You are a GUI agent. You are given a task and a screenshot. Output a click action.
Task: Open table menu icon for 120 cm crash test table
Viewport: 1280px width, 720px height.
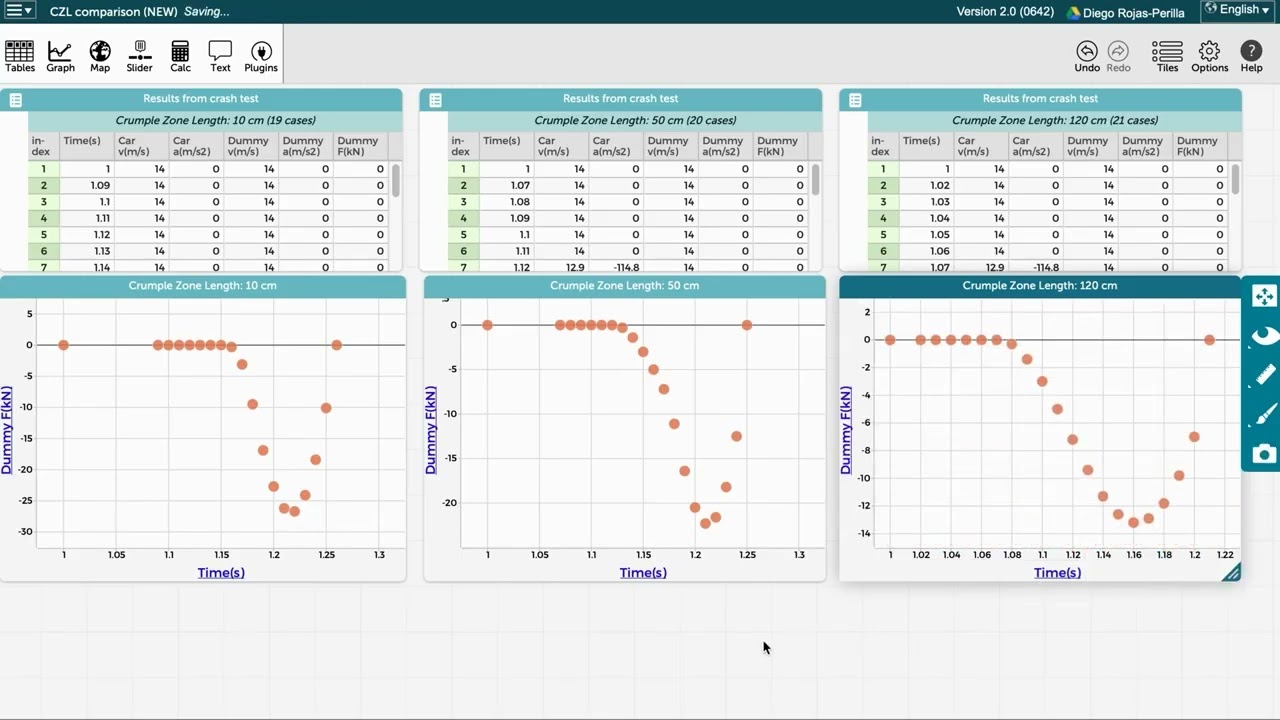(x=855, y=100)
